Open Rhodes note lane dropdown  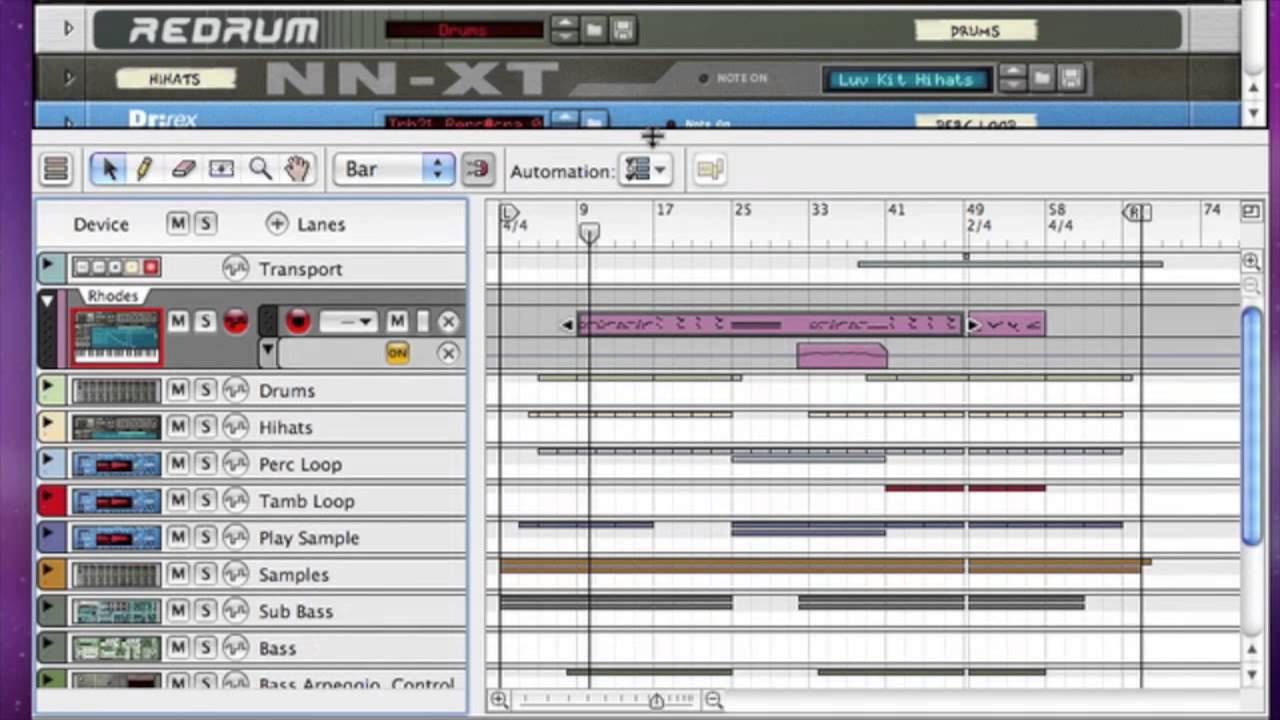(348, 321)
